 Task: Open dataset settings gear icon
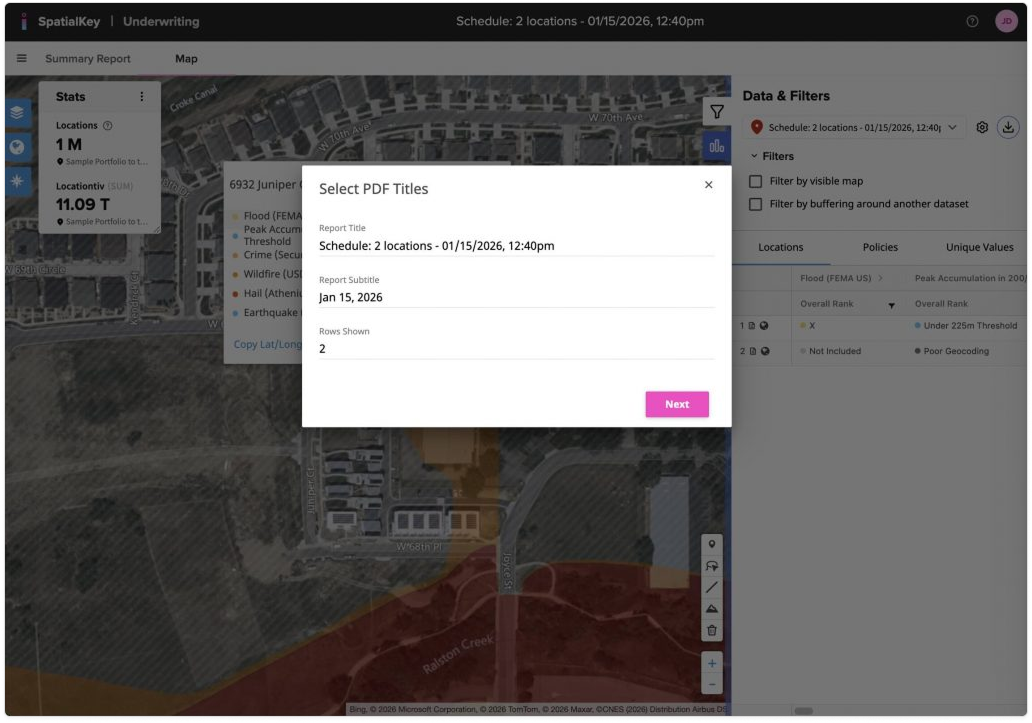tap(982, 127)
